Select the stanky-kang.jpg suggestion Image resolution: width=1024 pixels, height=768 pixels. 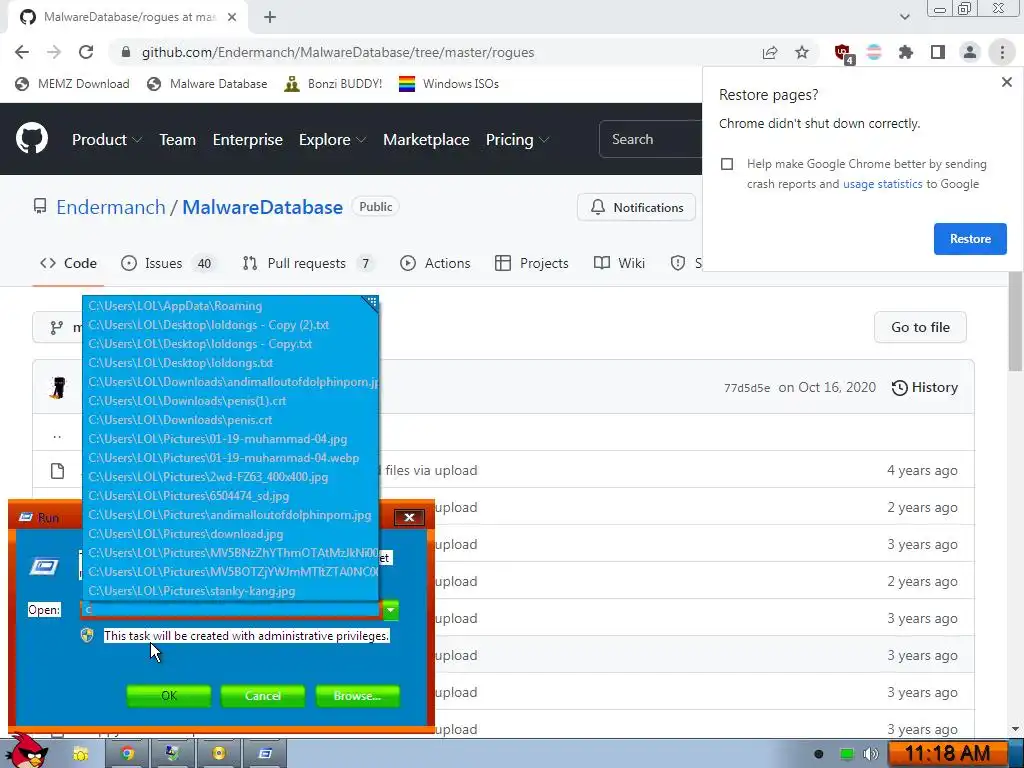(230, 591)
